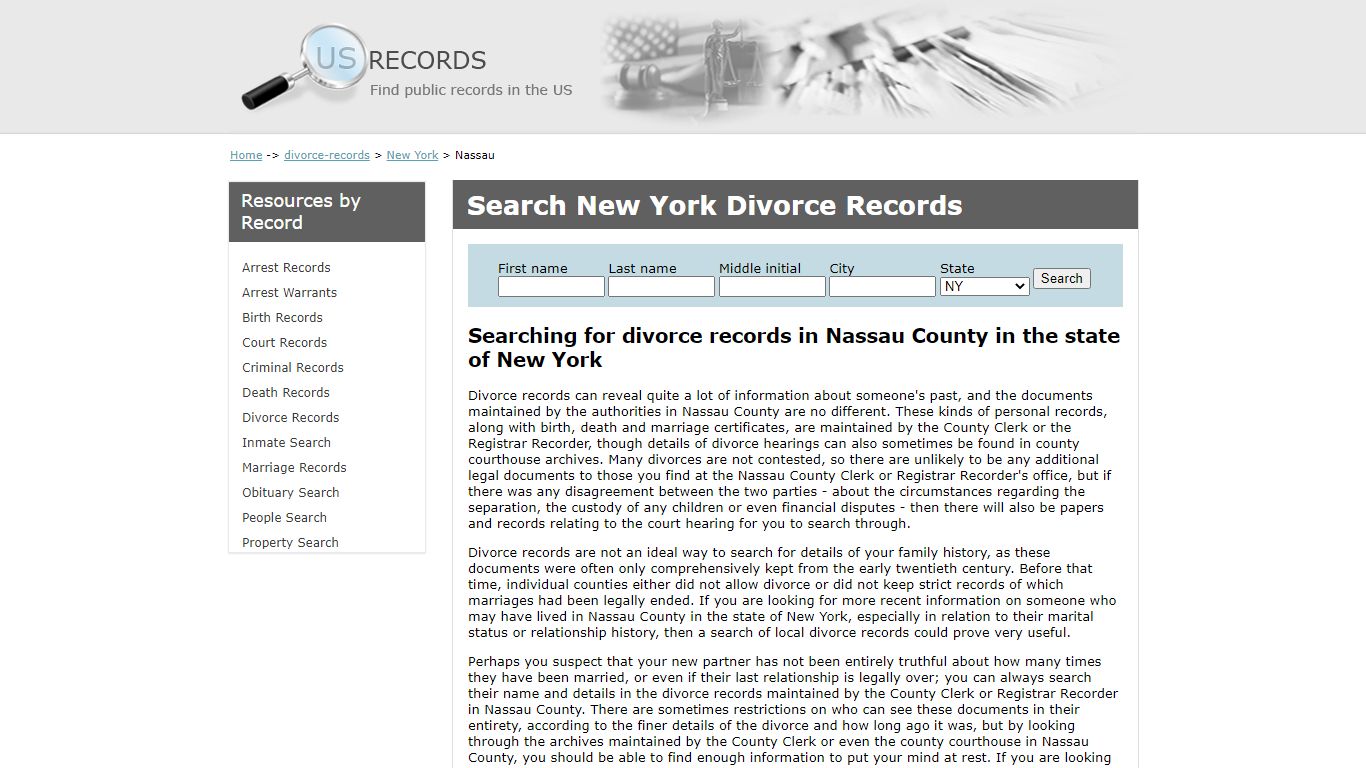Focus the City input field

click(x=882, y=287)
